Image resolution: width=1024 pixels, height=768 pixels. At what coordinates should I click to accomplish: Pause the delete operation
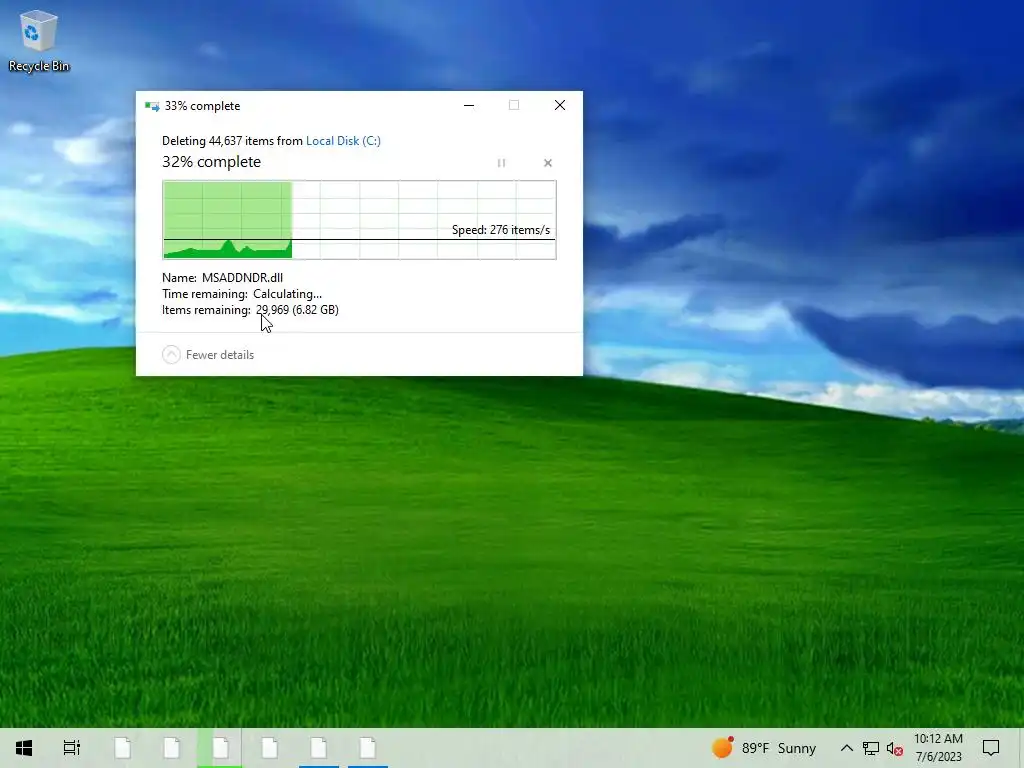[502, 163]
